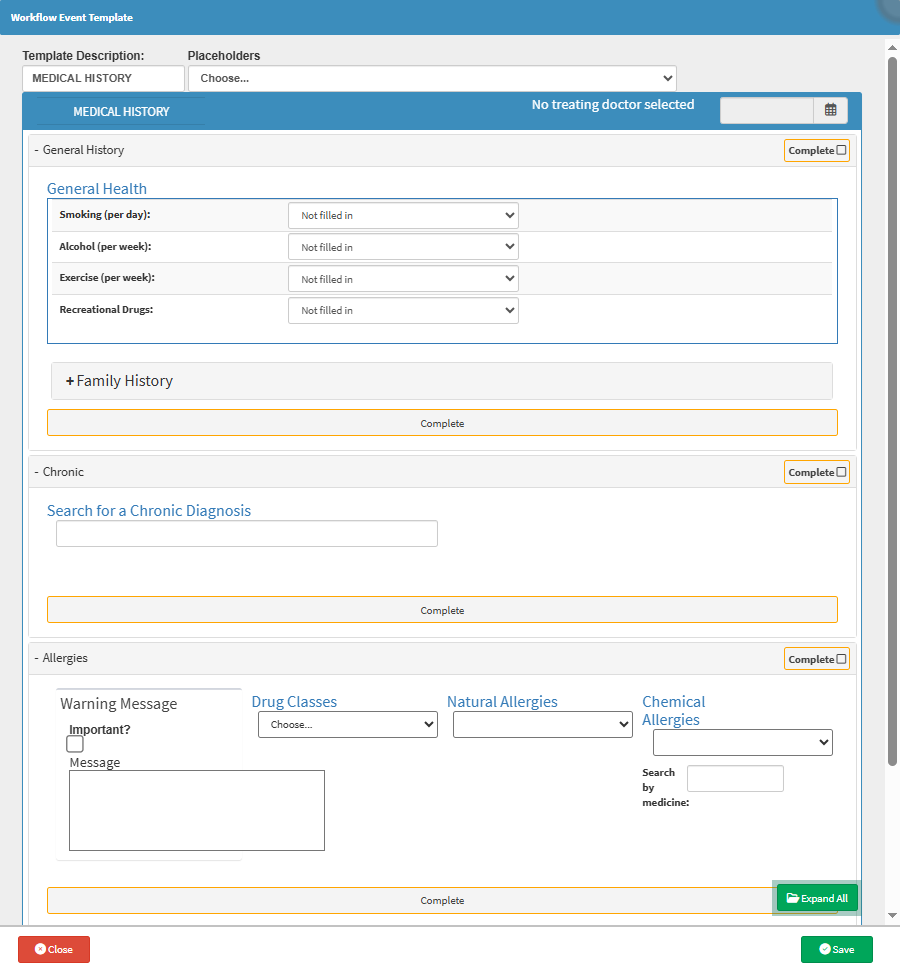Screen dimensions: 900x972
Task: Open the Placeholders dropdown
Action: [x=432, y=78]
